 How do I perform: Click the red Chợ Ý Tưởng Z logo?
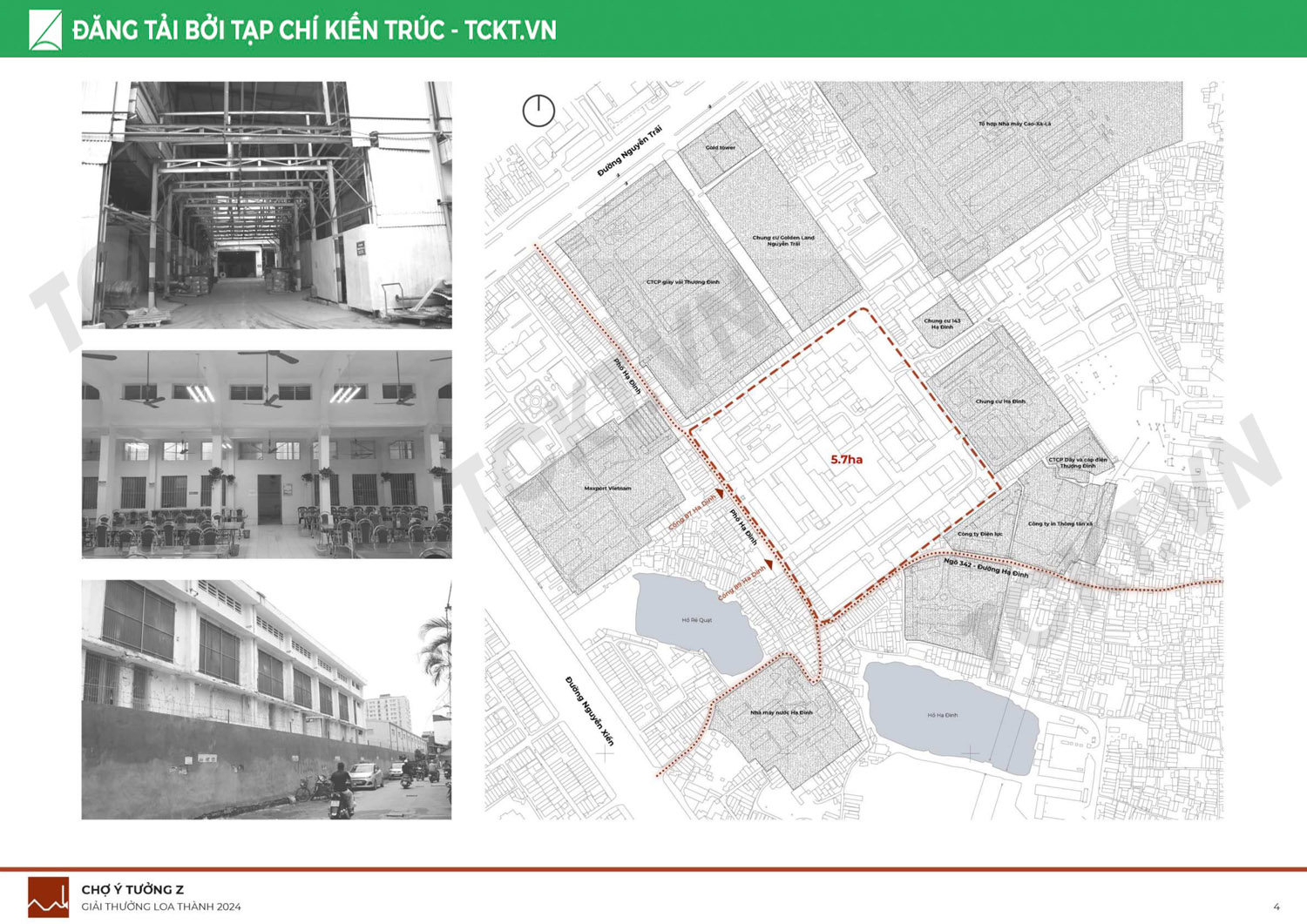tap(48, 897)
